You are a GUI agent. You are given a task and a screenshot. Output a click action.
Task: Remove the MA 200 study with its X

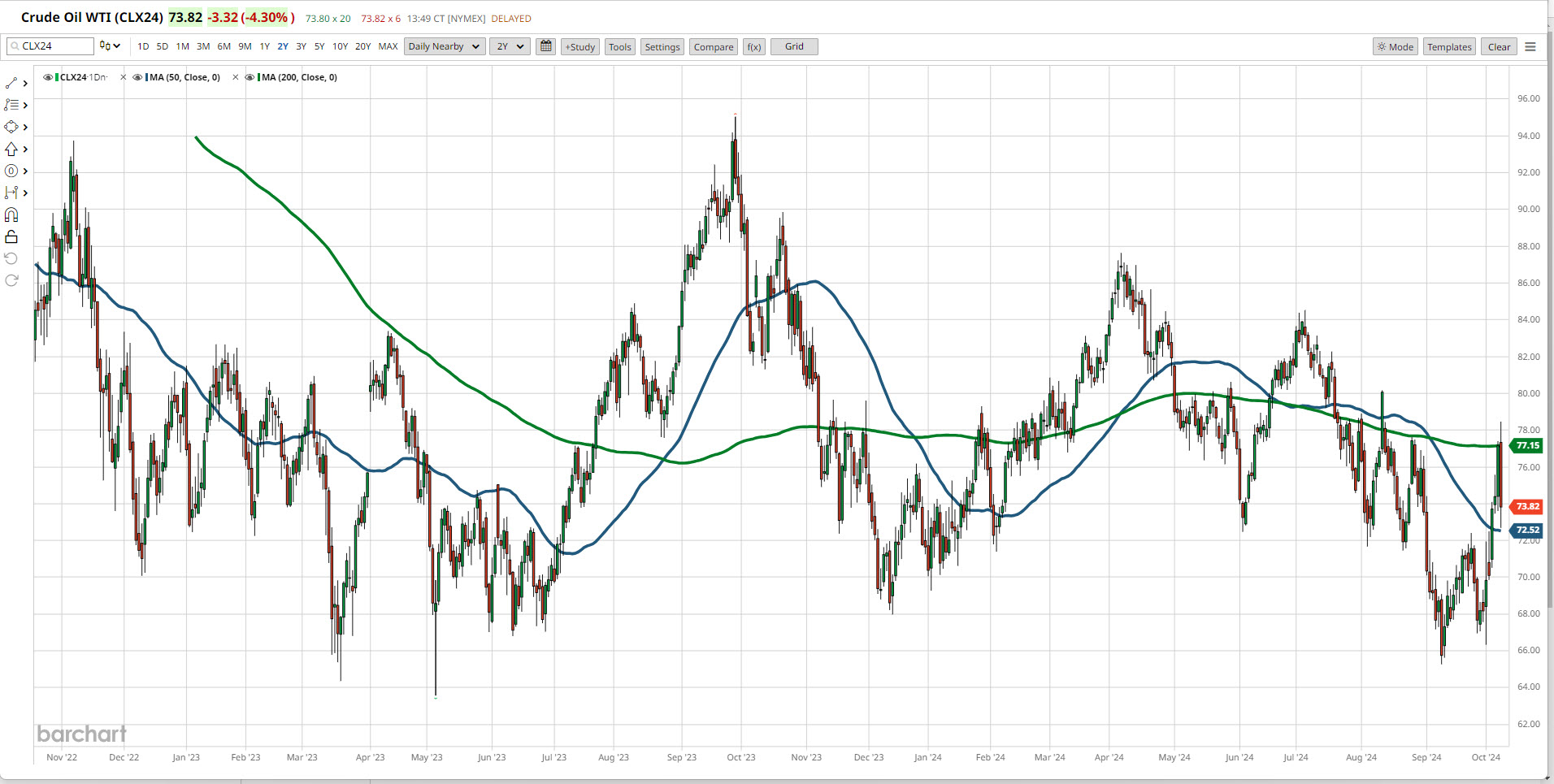click(236, 77)
